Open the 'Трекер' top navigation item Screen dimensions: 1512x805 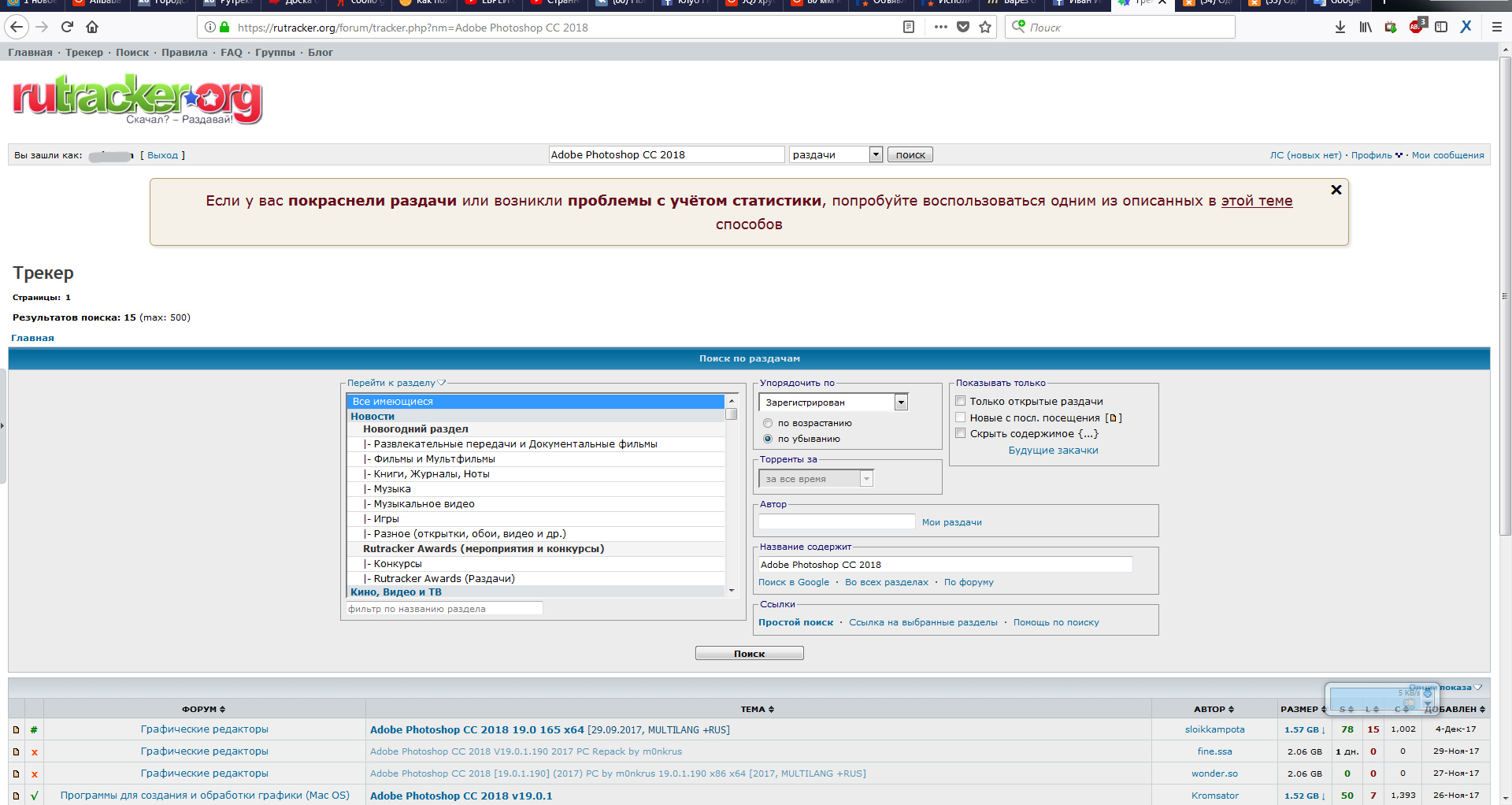(x=84, y=53)
